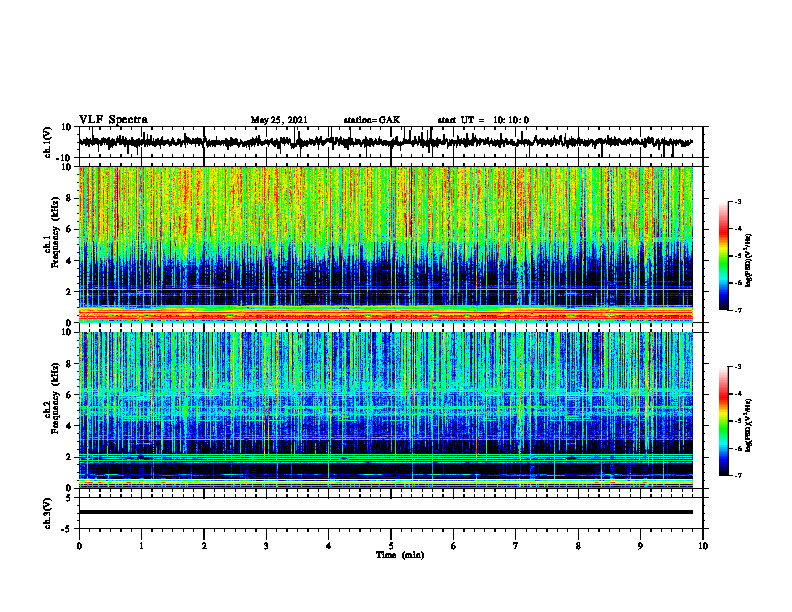The image size is (792, 612).
Task: Click the "VLF Spectra" title text
Action: (x=113, y=119)
